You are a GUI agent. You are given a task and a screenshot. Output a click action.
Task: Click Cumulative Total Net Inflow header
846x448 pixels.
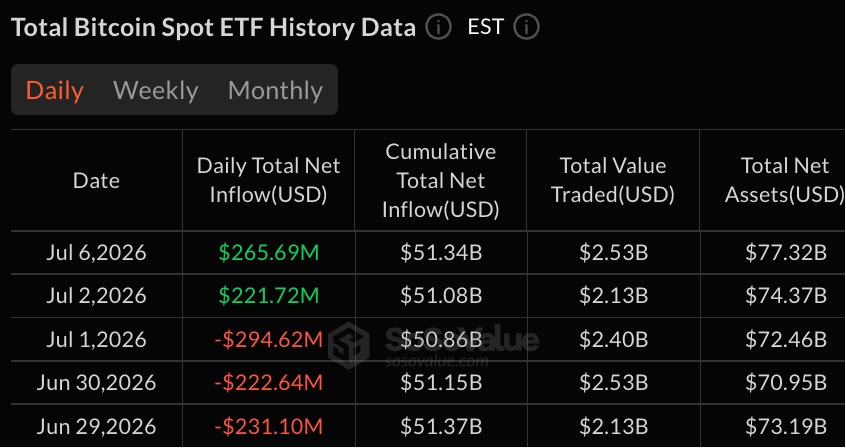[x=441, y=180]
